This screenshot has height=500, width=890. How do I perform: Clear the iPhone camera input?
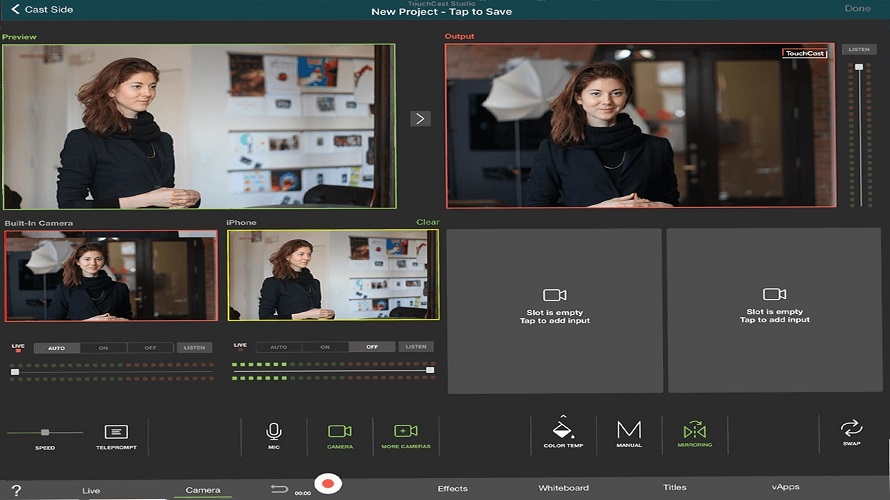427,222
